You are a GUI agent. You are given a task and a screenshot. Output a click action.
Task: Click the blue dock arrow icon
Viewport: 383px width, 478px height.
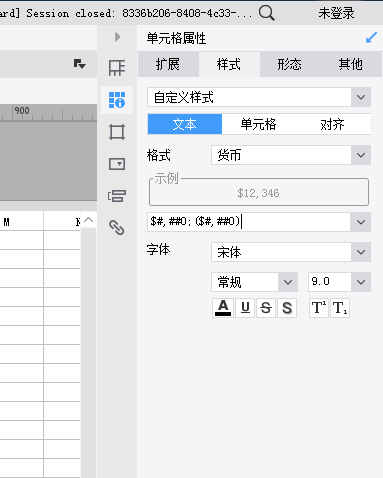point(371,38)
